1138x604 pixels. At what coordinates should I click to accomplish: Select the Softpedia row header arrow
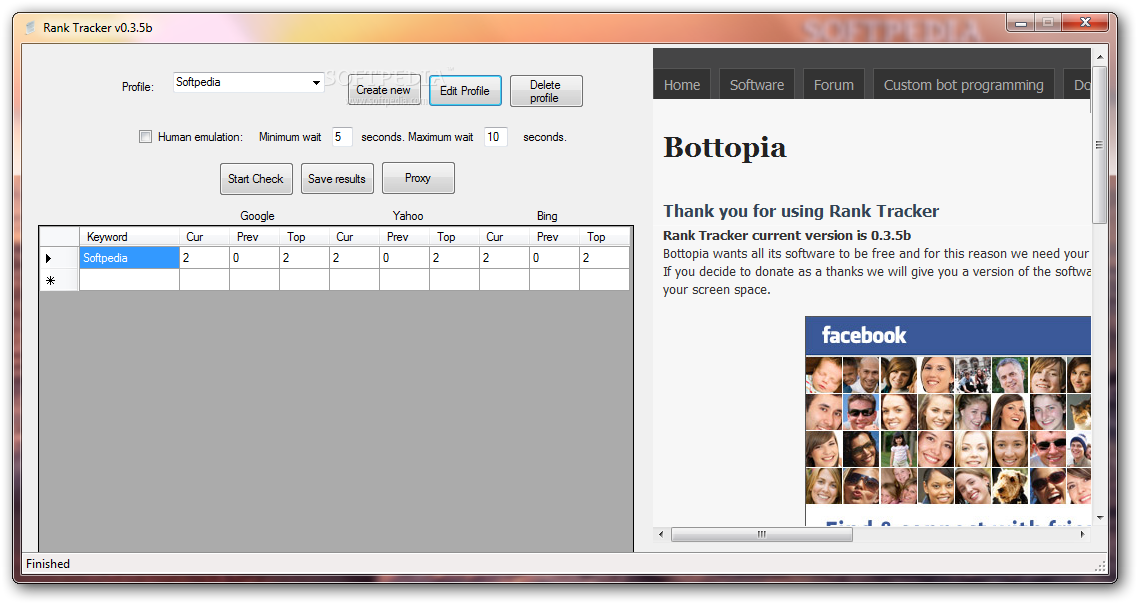click(x=59, y=258)
